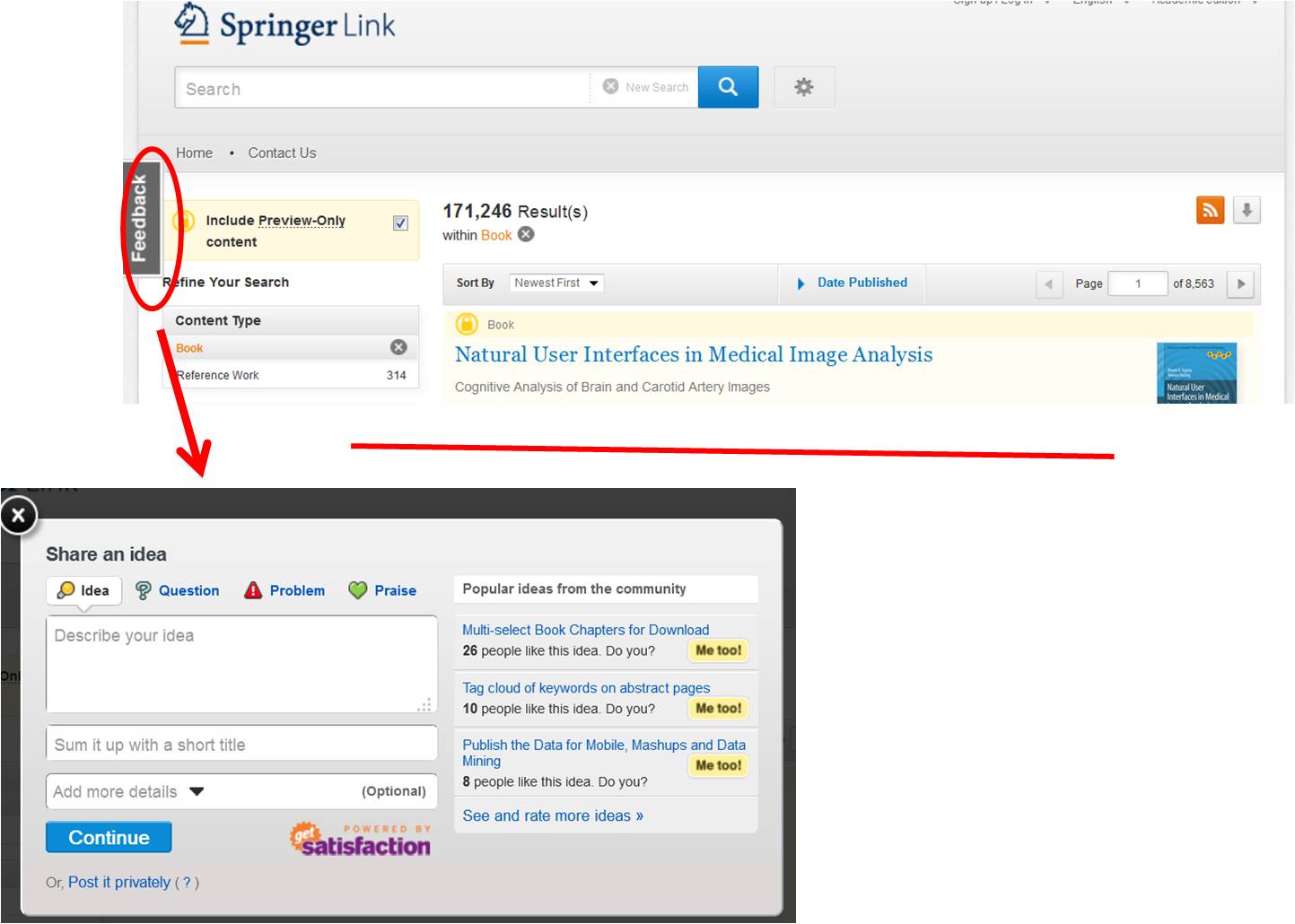
Task: Close the Share an idea dialog
Action: click(18, 515)
